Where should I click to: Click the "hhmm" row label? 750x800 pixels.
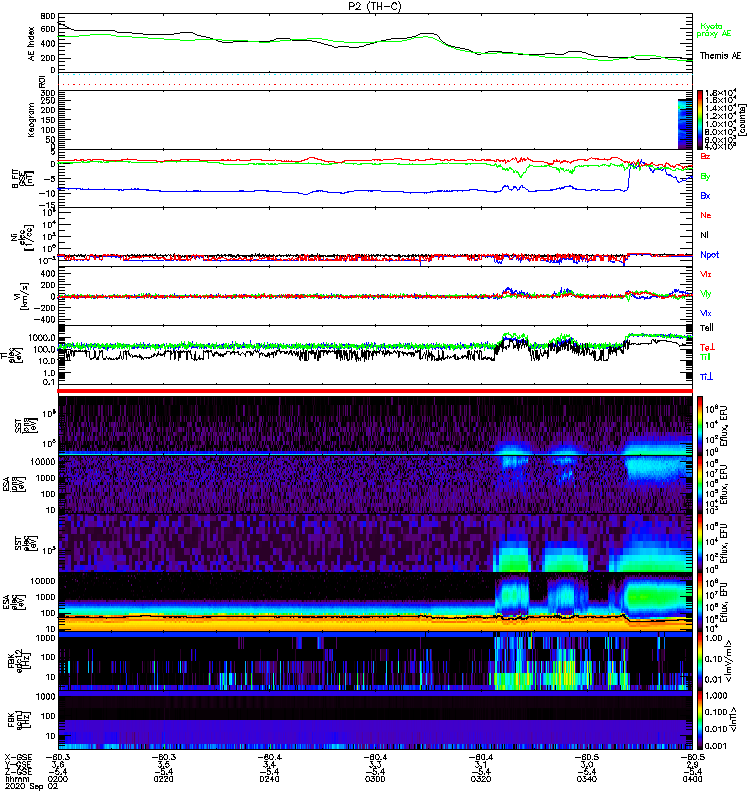16,779
